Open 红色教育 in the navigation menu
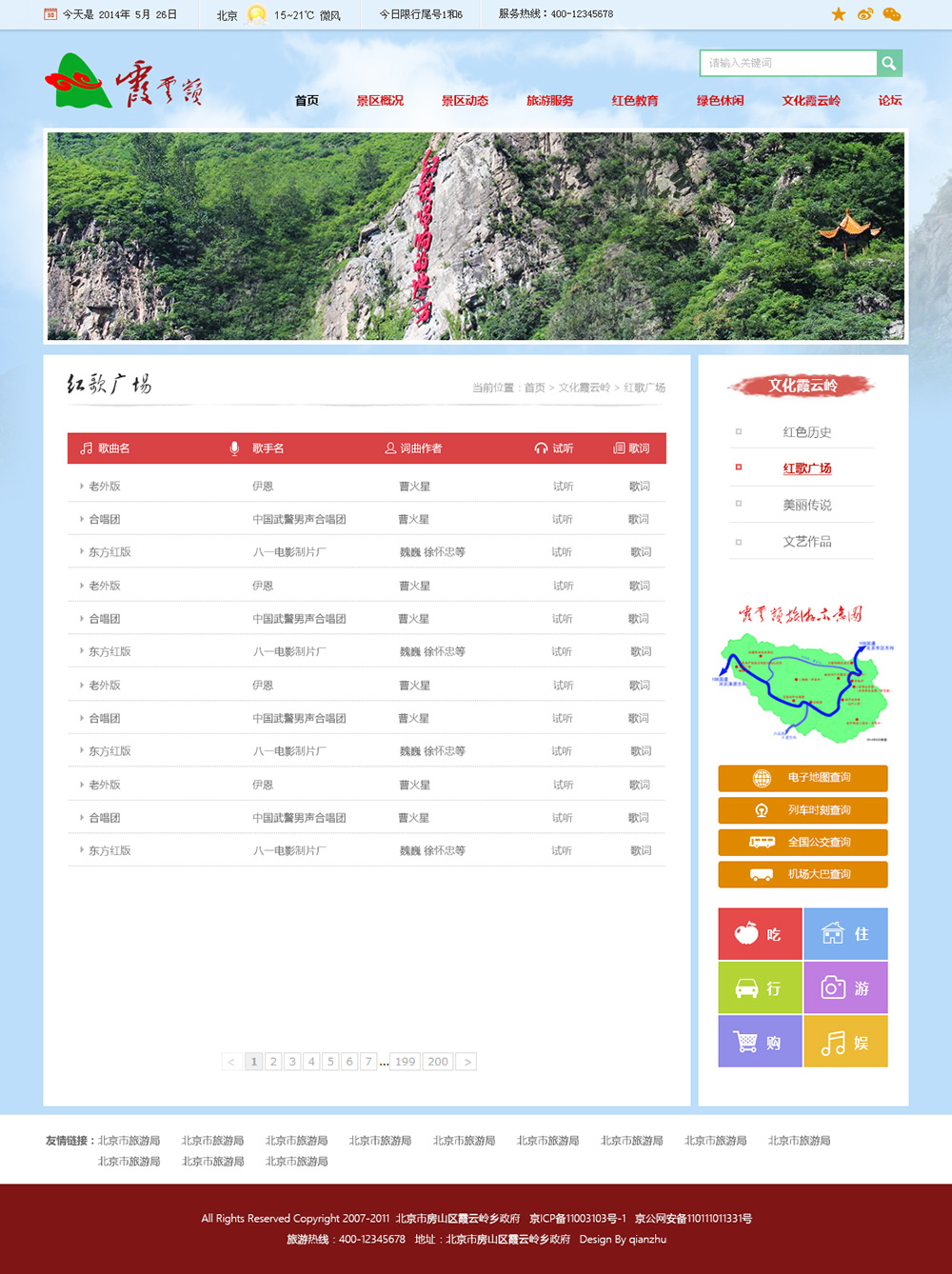 (x=635, y=101)
